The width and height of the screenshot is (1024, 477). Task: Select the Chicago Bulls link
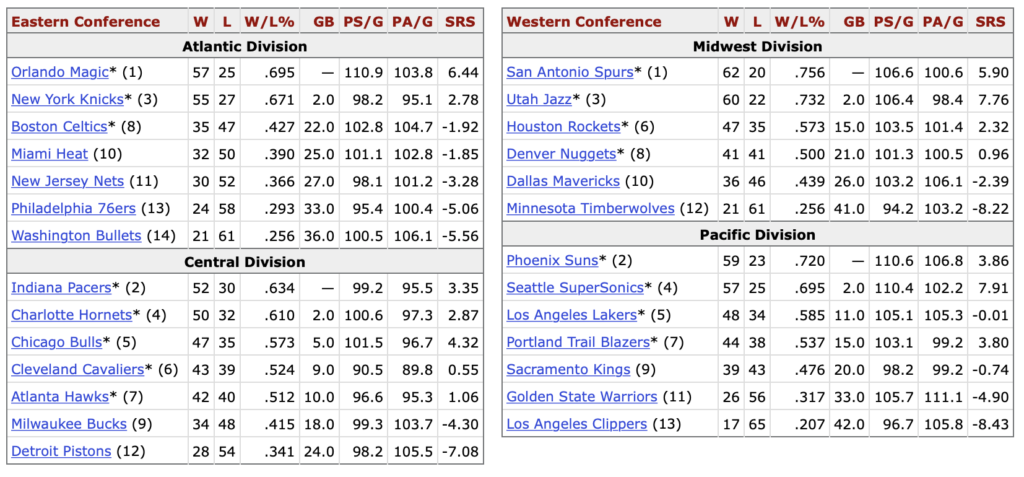57,342
